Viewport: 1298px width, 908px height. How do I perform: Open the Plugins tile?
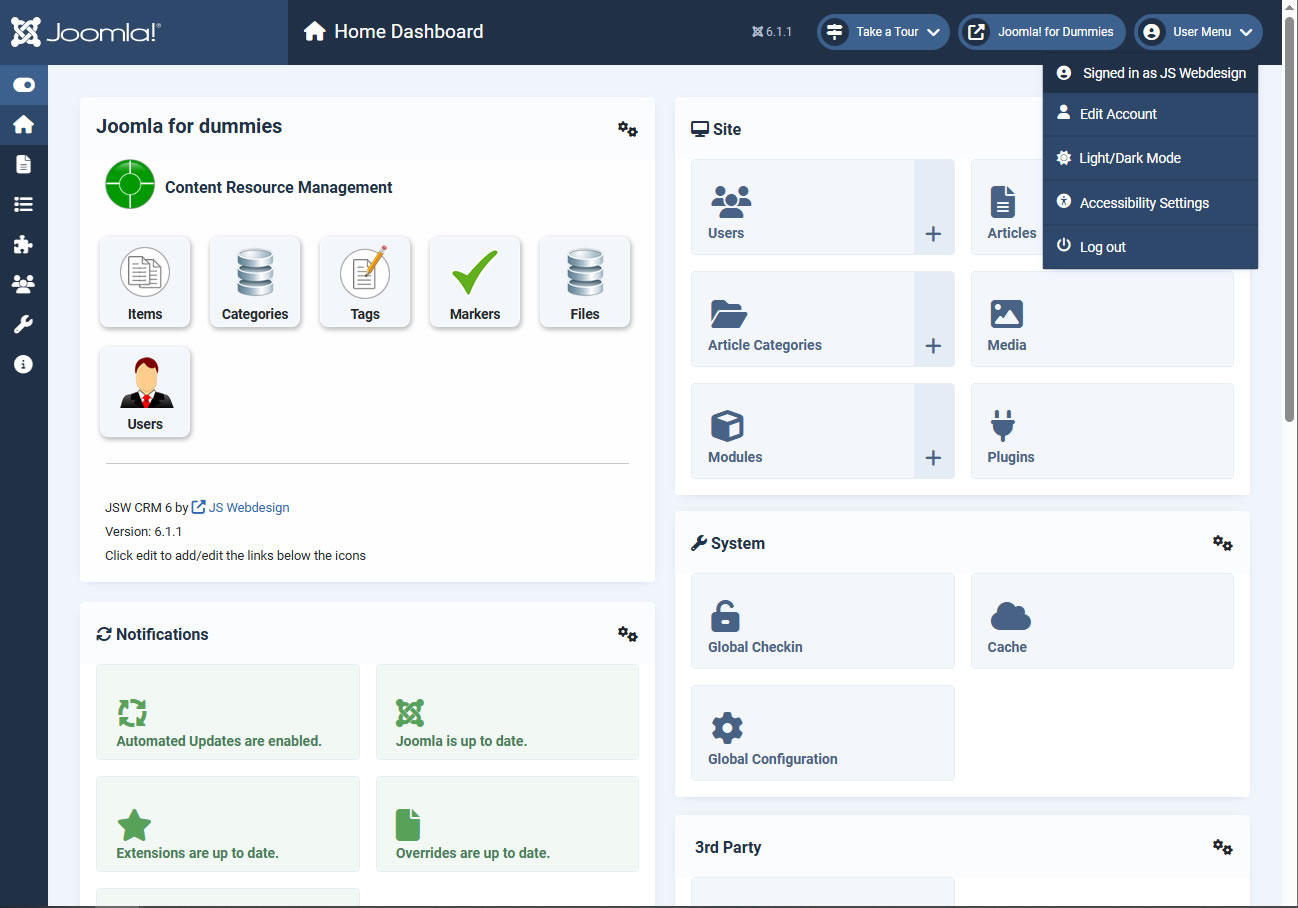coord(1102,431)
